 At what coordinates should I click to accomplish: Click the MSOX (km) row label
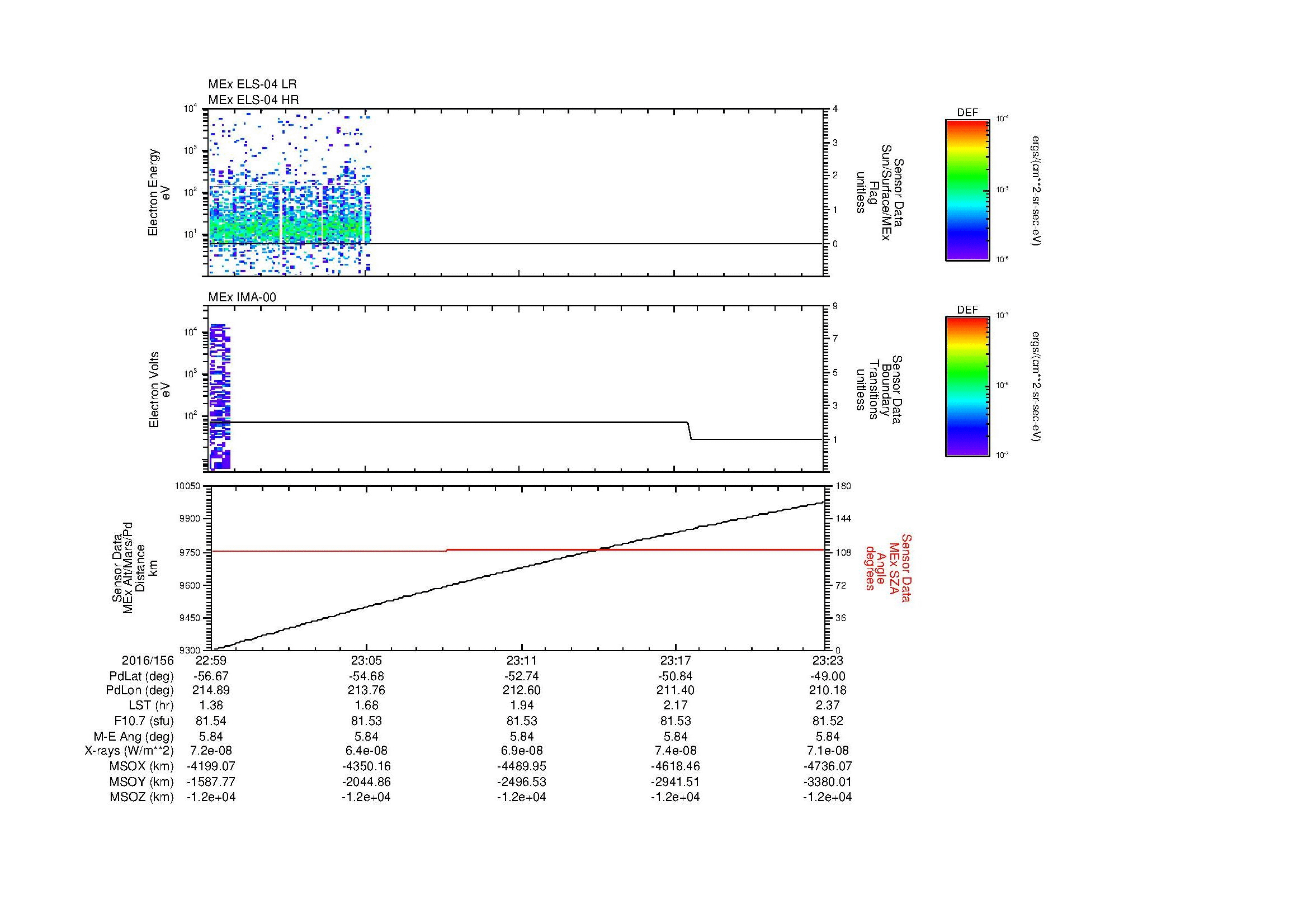coord(142,767)
